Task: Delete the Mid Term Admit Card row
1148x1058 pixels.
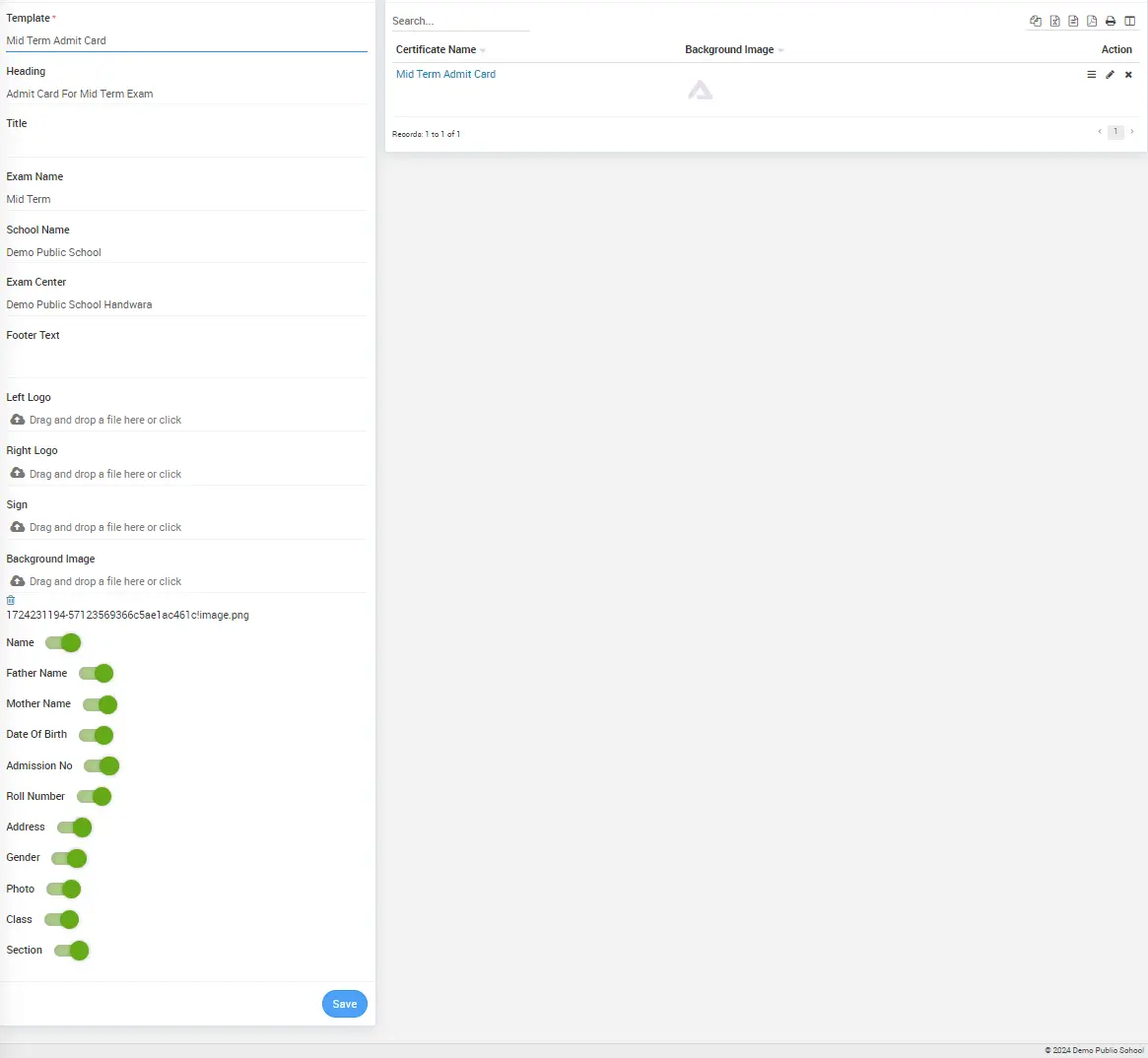Action: click(x=1128, y=75)
